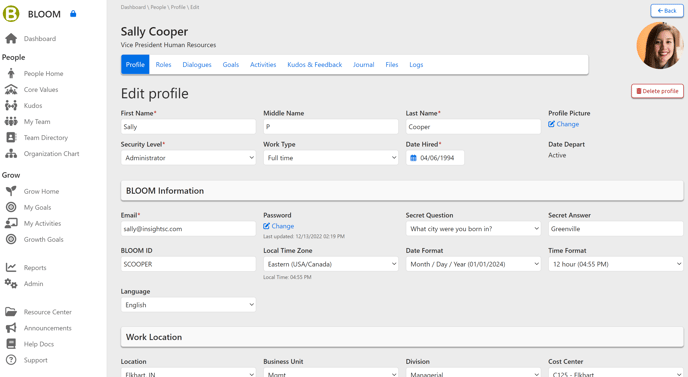The width and height of the screenshot is (688, 377).
Task: Open the Division dropdown
Action: coord(473,373)
